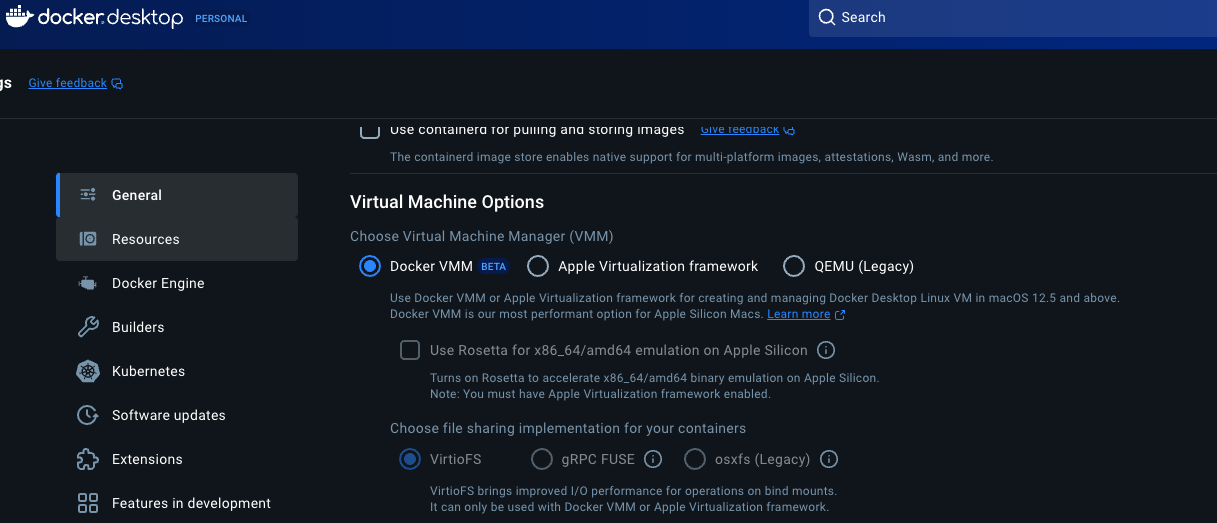Select the QEMU (Legacy) radio option
Viewport: 1217px width, 523px height.
pos(794,266)
